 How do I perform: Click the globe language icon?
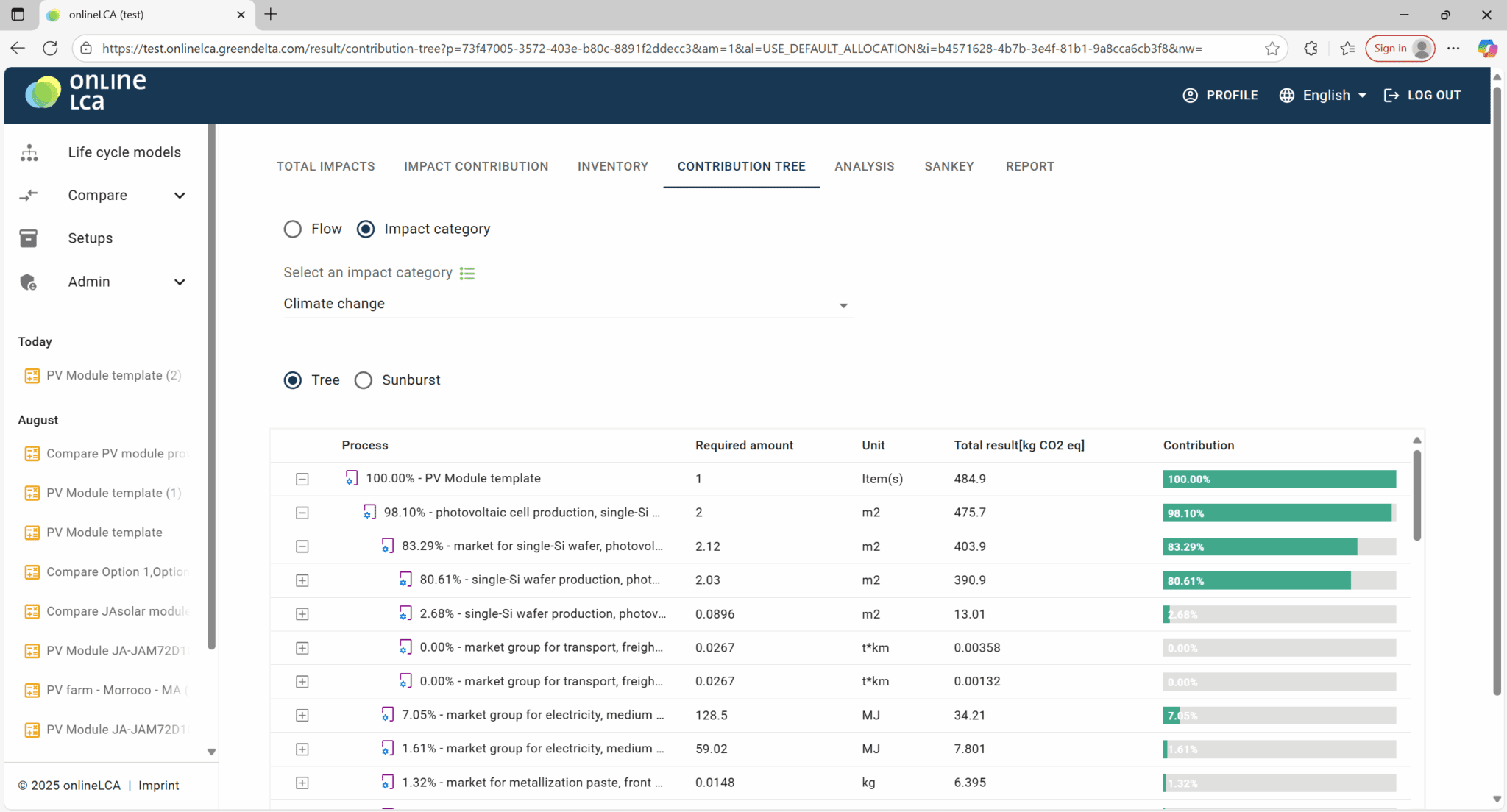click(1286, 96)
